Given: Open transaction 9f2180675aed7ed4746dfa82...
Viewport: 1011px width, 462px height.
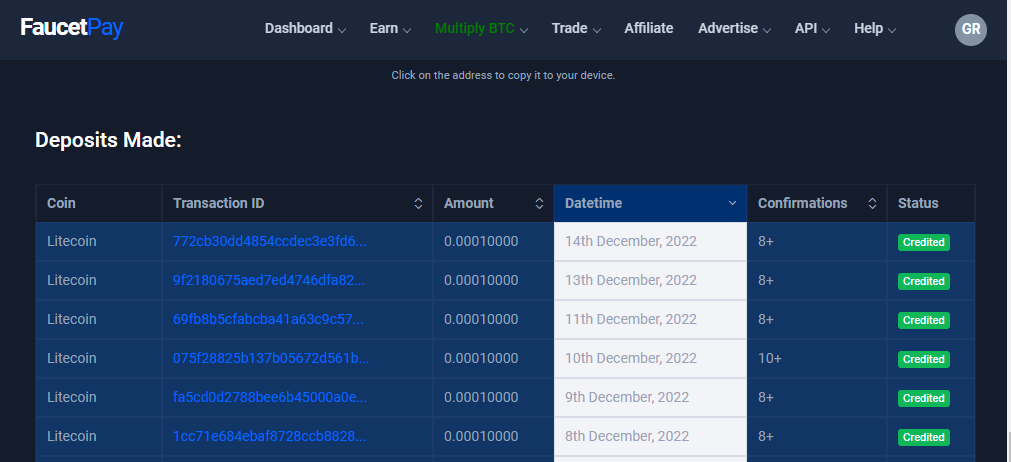Looking at the screenshot, I should tap(268, 280).
